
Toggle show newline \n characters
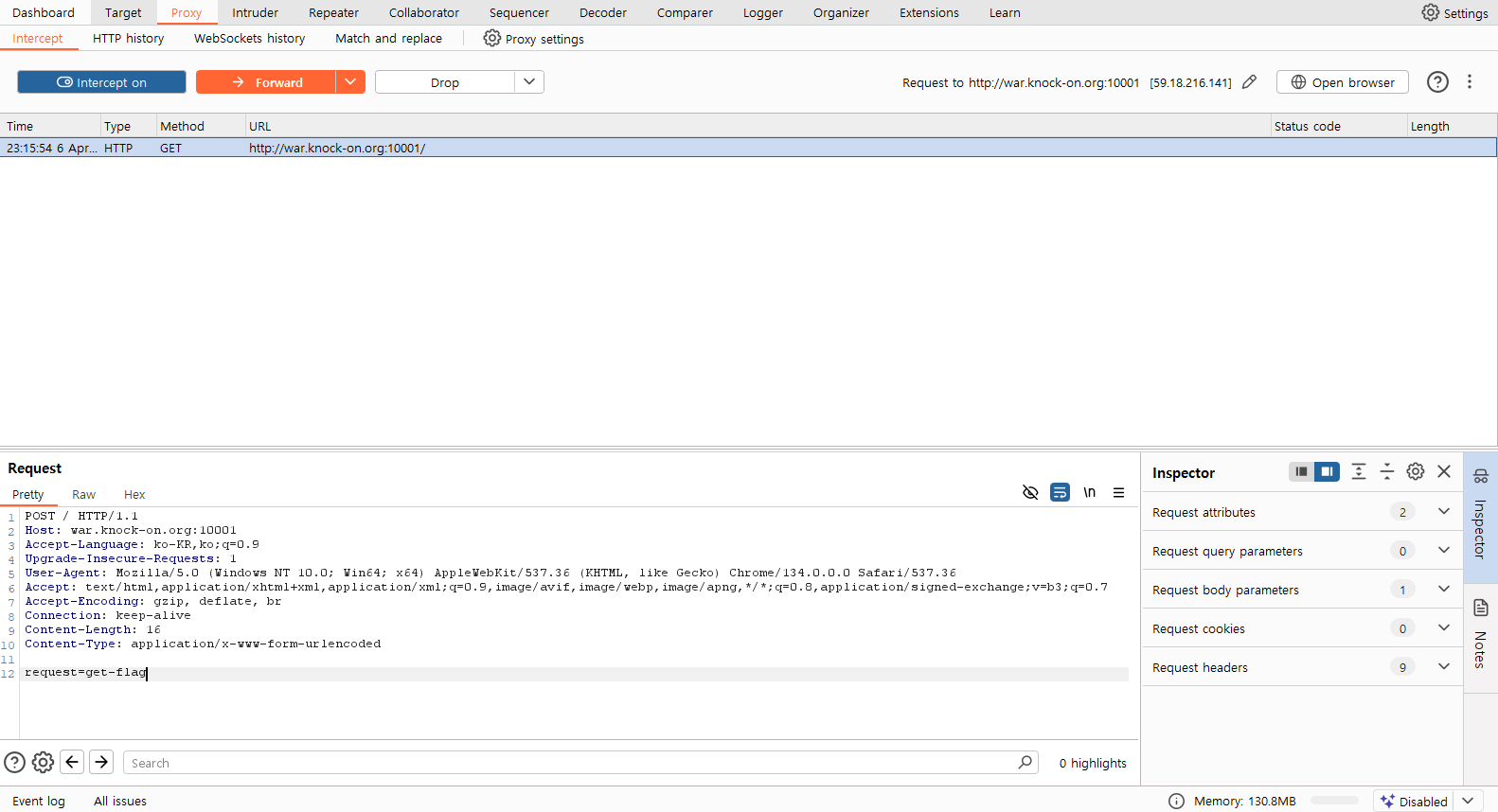1090,492
